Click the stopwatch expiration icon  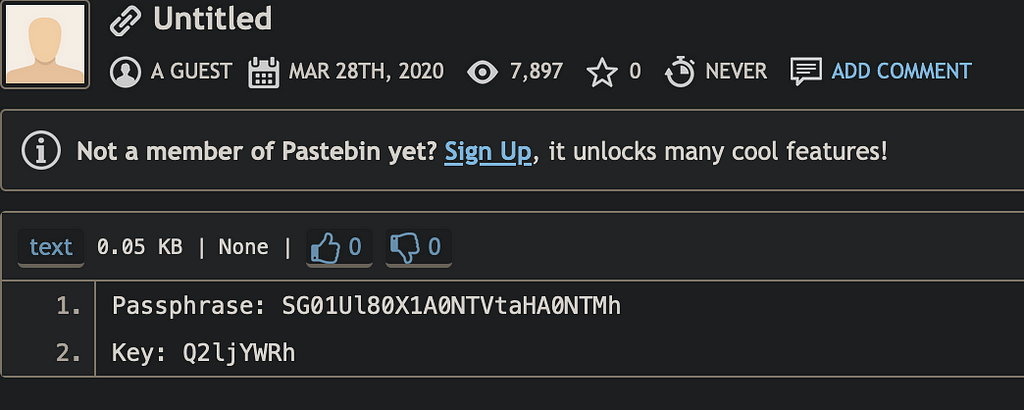[680, 72]
